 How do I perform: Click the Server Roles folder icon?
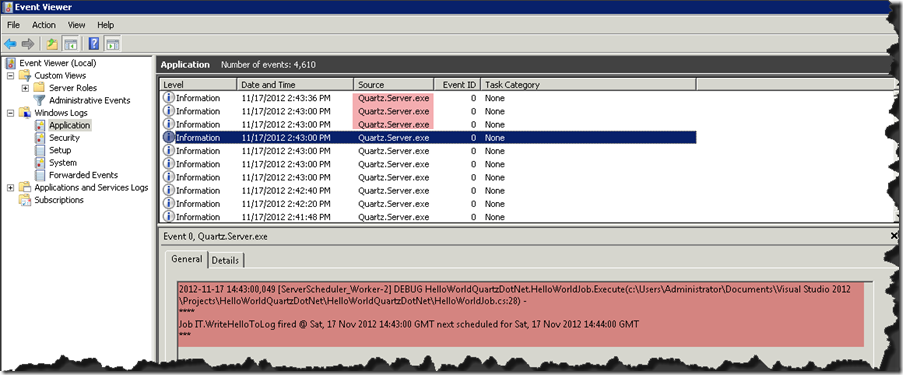click(x=39, y=88)
